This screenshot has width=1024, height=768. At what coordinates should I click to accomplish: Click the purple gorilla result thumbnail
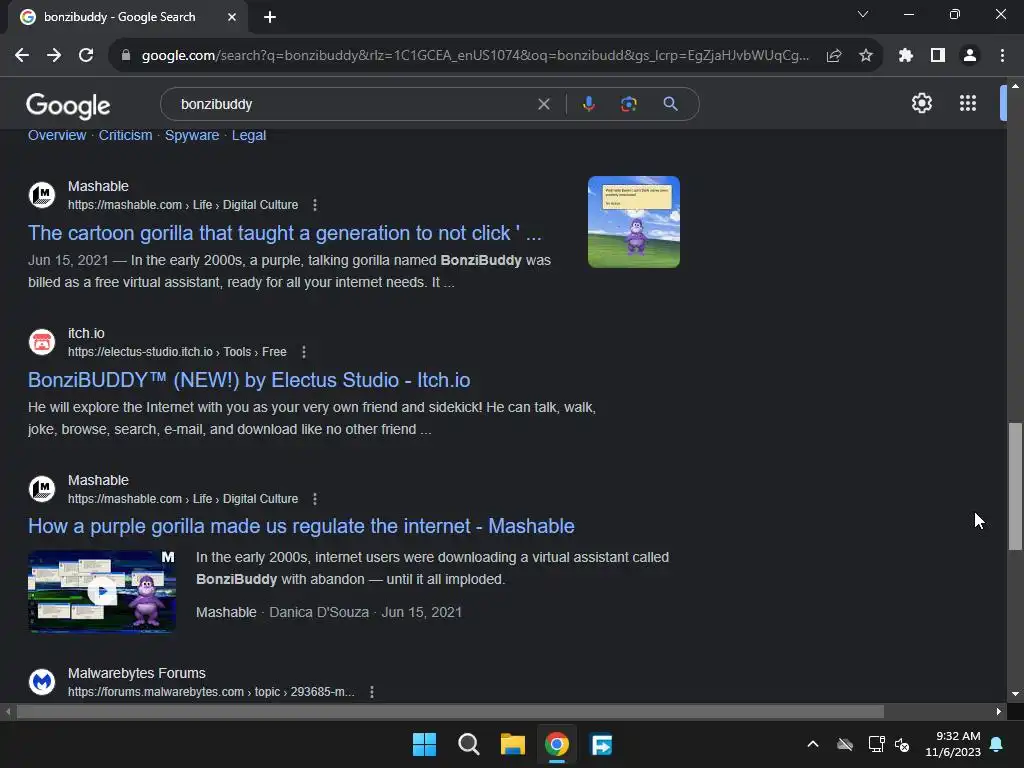pyautogui.click(x=633, y=222)
